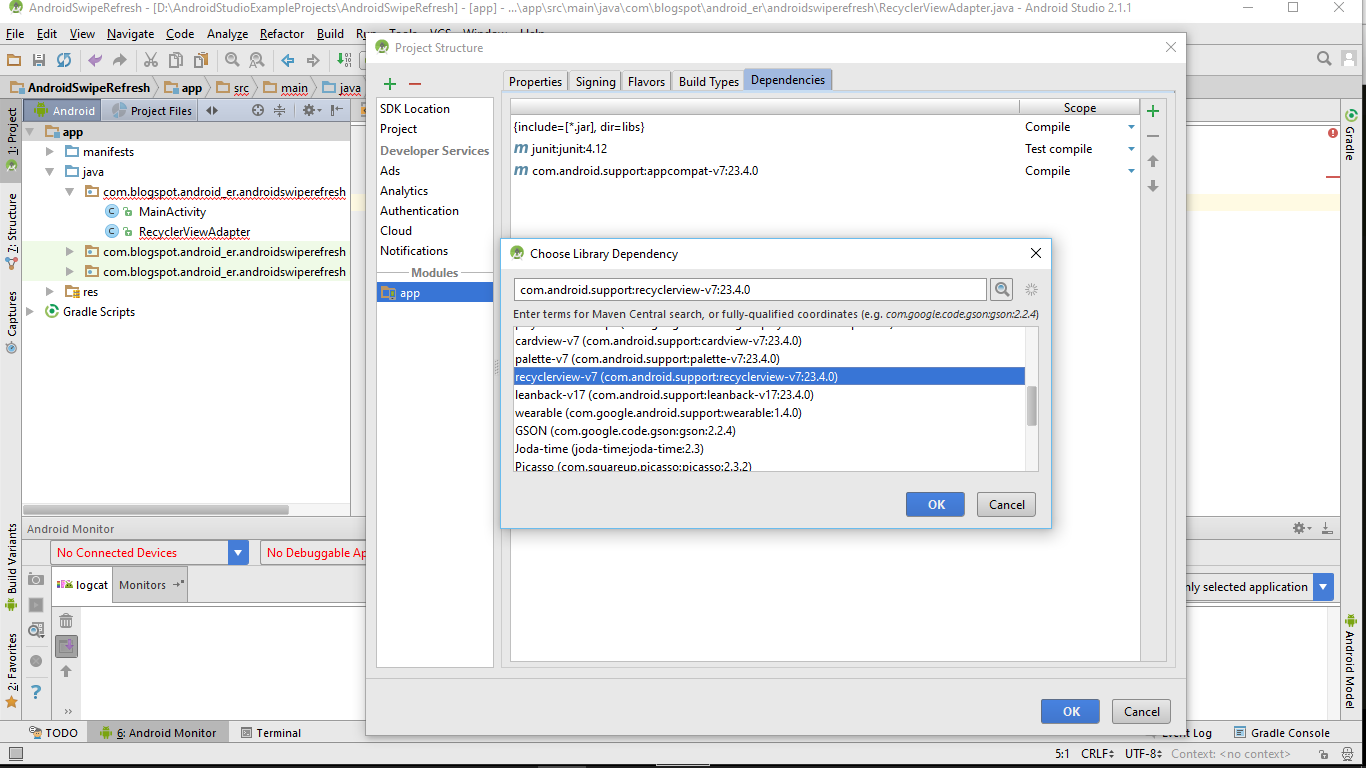1366x768 pixels.
Task: Click the Undo arrow icon
Action: pos(95,60)
